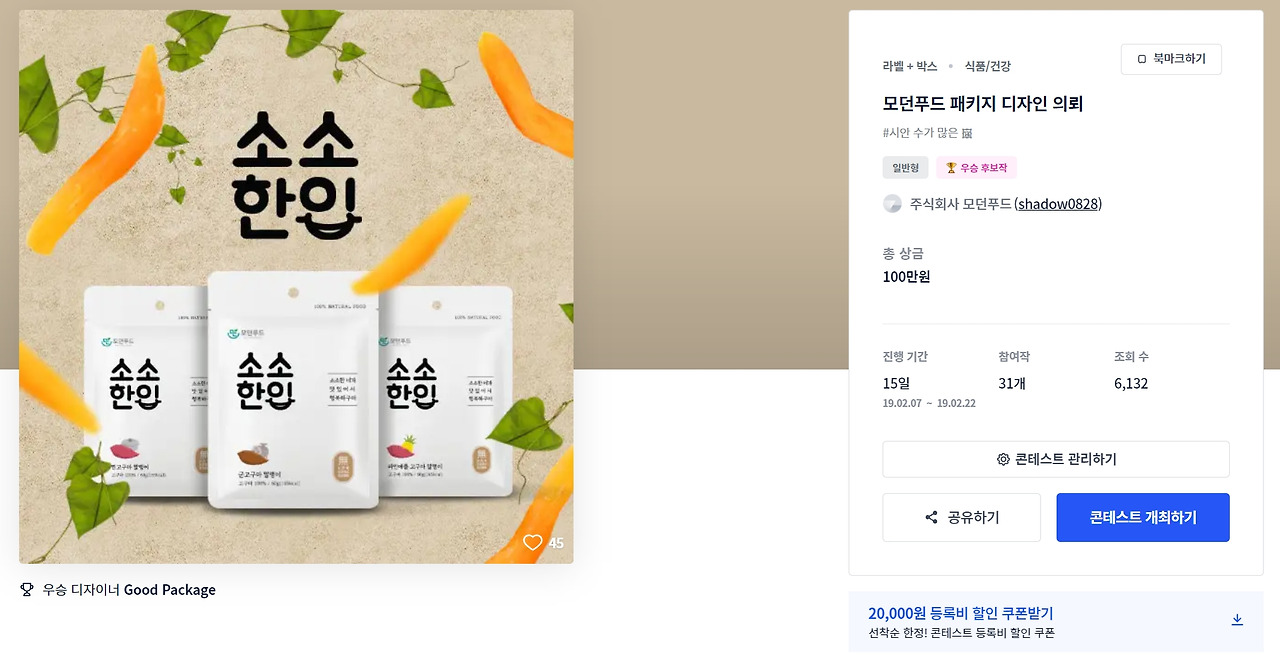The width and height of the screenshot is (1280, 662).
Task: Open the 콘테스트 개최하기 button
Action: (x=1143, y=517)
